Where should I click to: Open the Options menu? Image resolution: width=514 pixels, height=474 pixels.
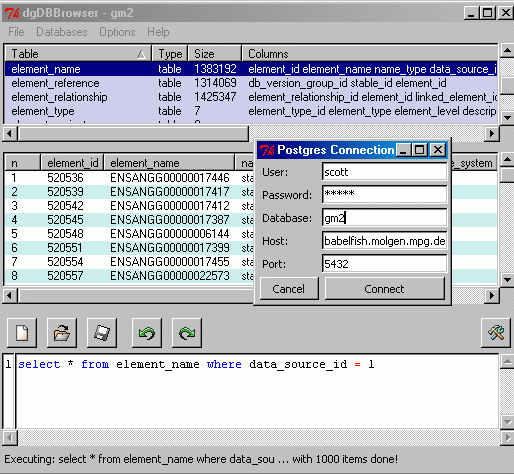(x=117, y=32)
